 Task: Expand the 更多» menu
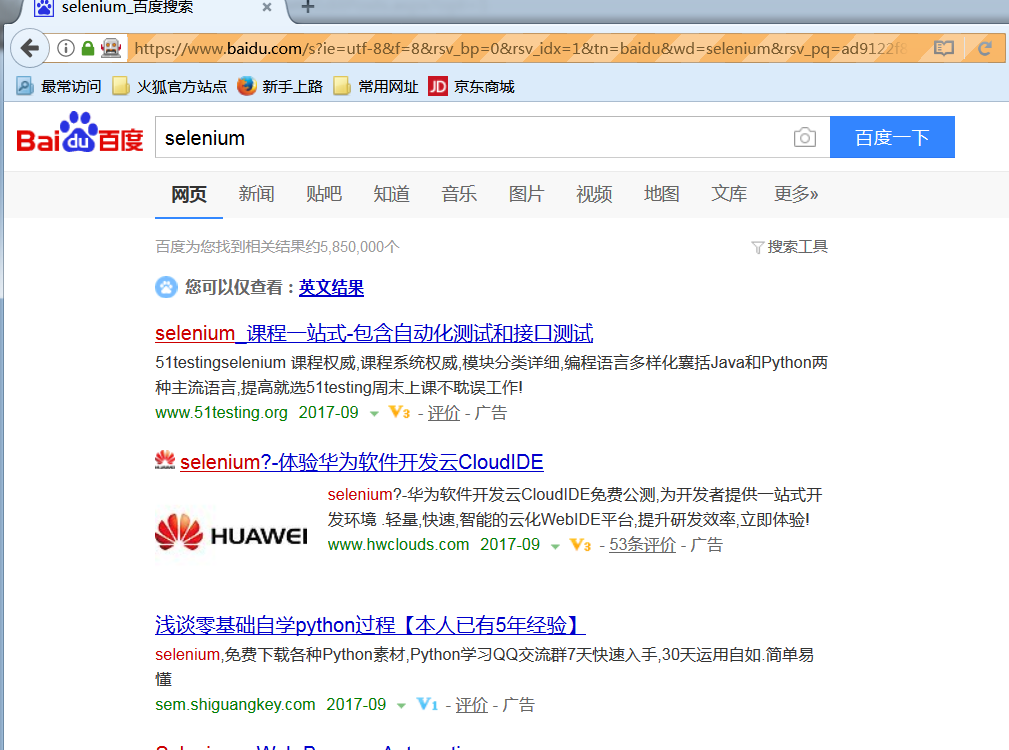796,194
